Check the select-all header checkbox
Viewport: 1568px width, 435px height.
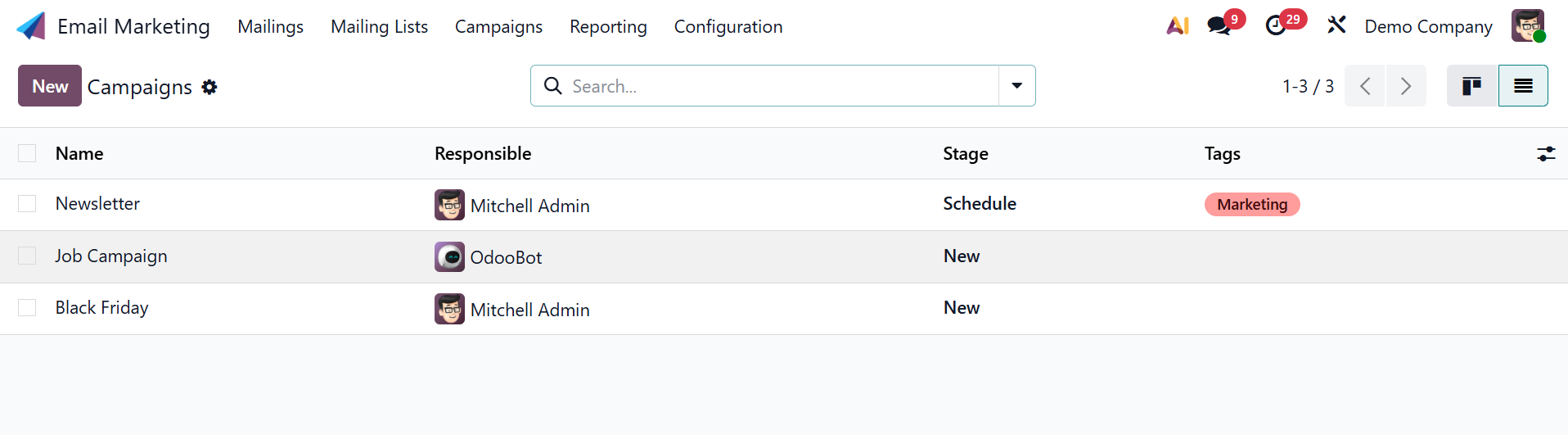coord(27,153)
